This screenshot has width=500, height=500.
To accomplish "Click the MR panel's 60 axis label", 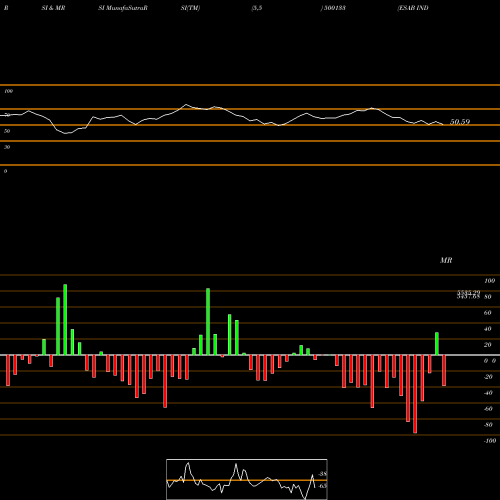I will [487, 313].
